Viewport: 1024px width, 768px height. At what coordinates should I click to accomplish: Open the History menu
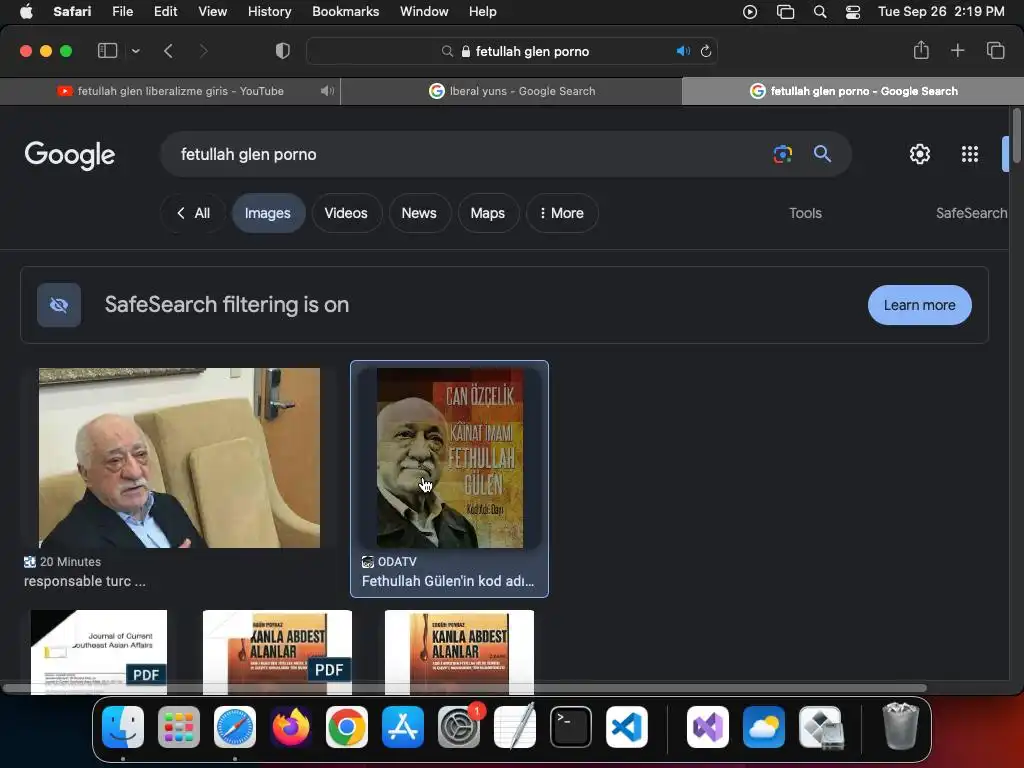pyautogui.click(x=269, y=12)
